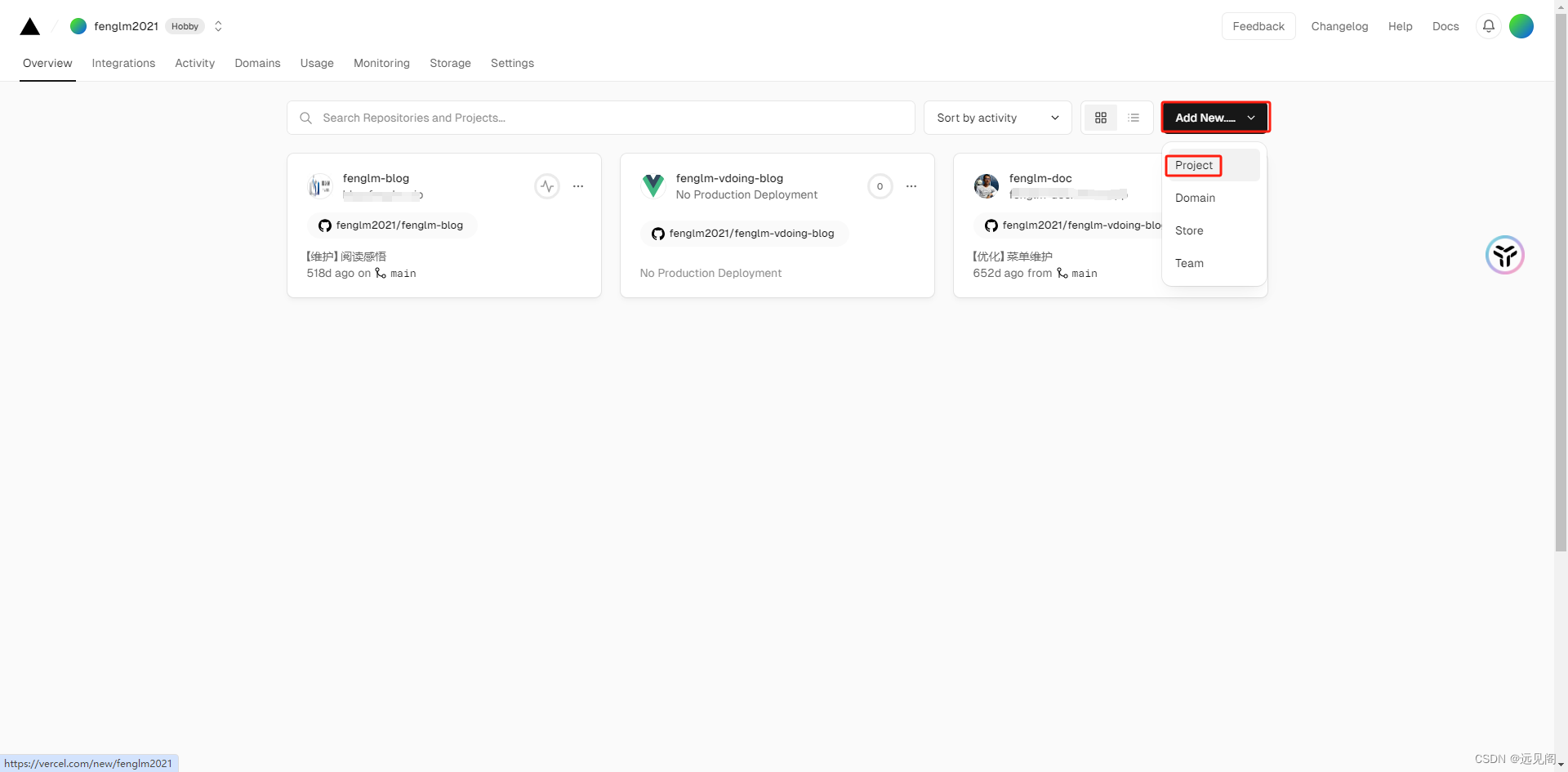This screenshot has width=1568, height=772.
Task: Click the fenglm2021 team avatar
Action: [78, 26]
